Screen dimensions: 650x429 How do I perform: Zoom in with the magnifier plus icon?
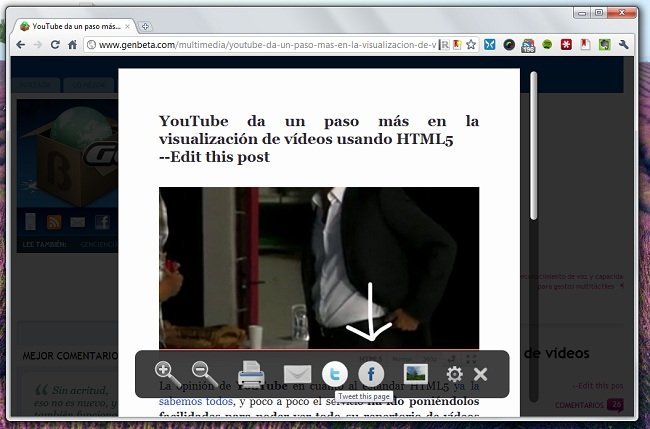pos(168,374)
